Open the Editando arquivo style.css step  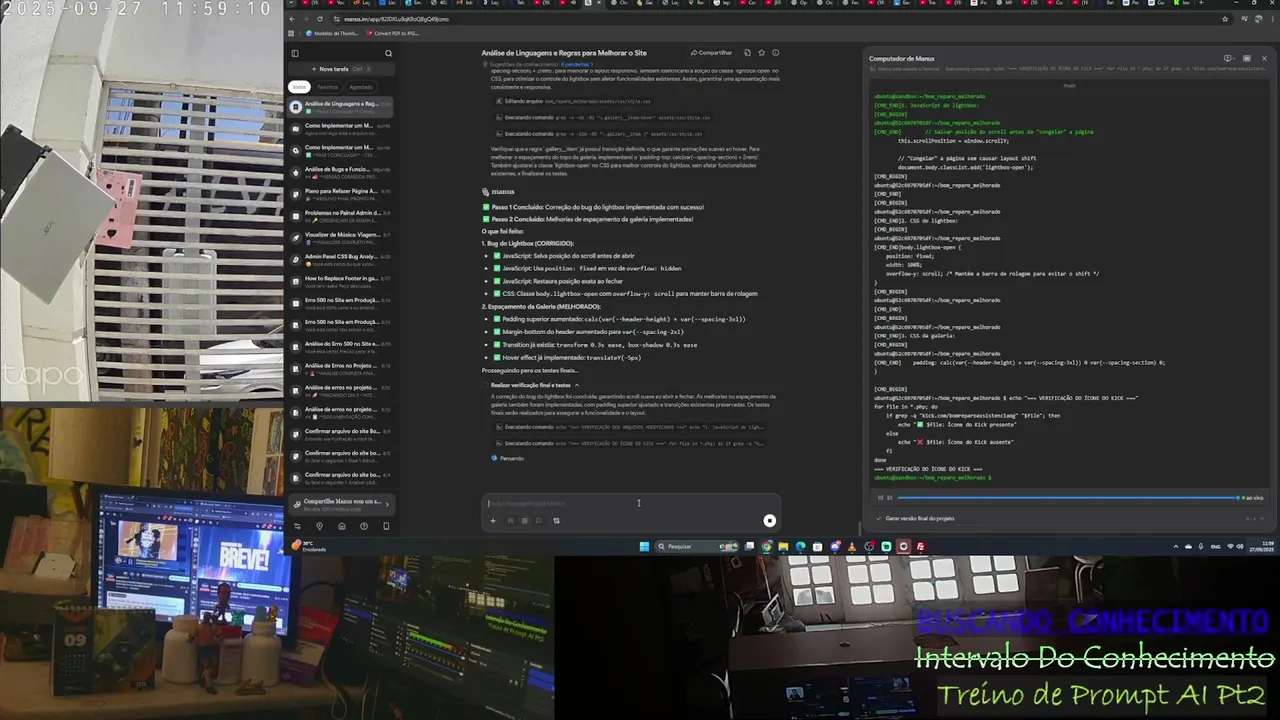point(573,101)
